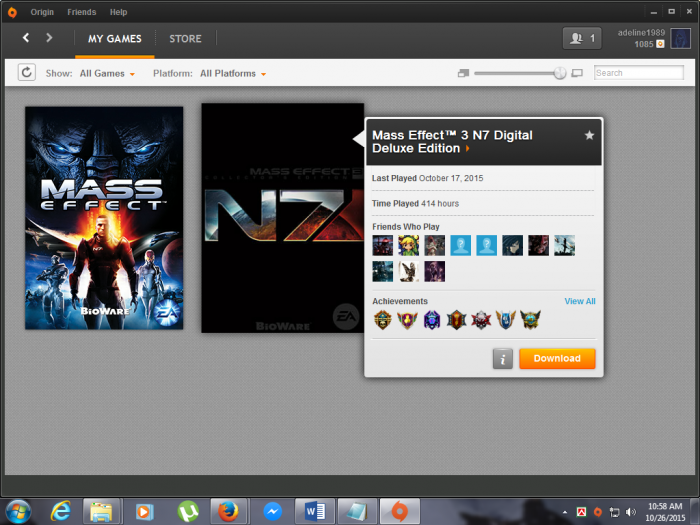Expand the Show All Games filter
Screen dimensions: 700x525
(107, 73)
